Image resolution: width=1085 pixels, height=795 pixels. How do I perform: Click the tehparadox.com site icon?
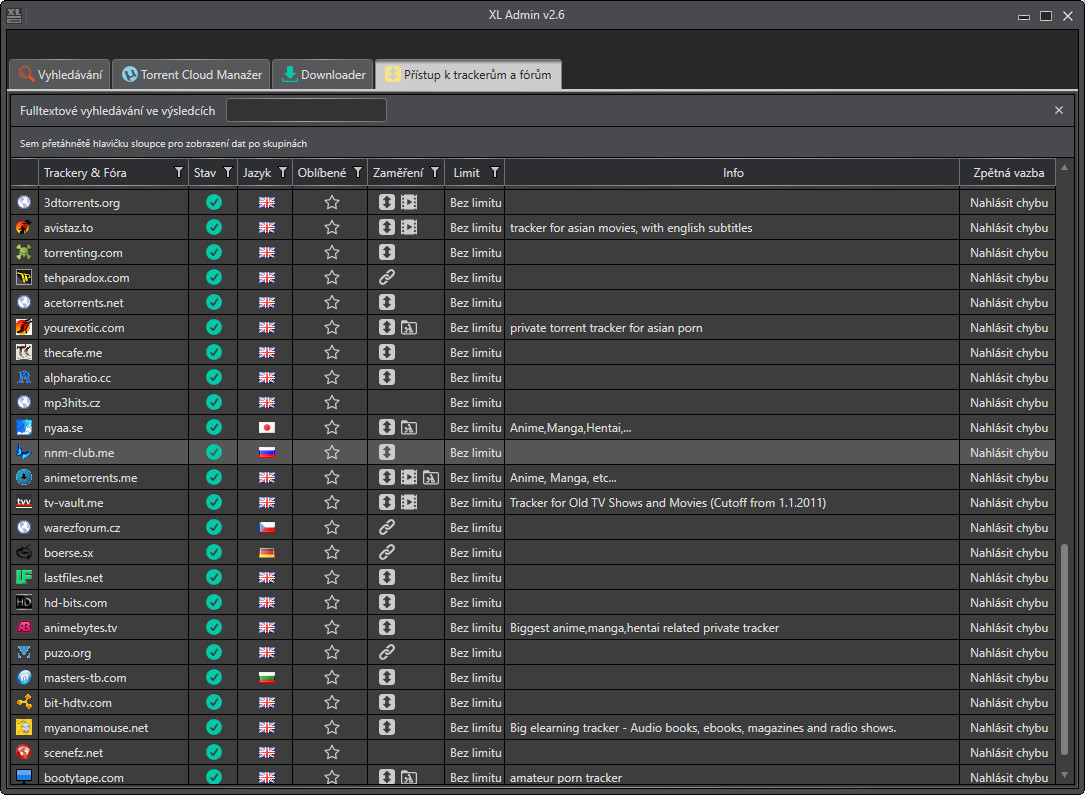coord(24,277)
